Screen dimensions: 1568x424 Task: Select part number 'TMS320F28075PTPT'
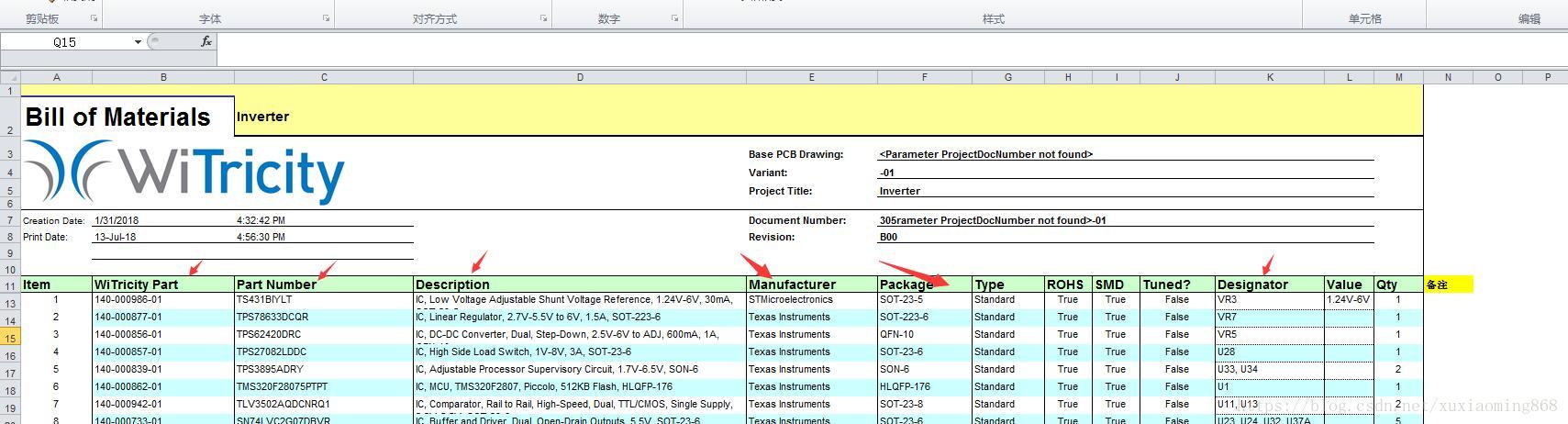coord(324,386)
